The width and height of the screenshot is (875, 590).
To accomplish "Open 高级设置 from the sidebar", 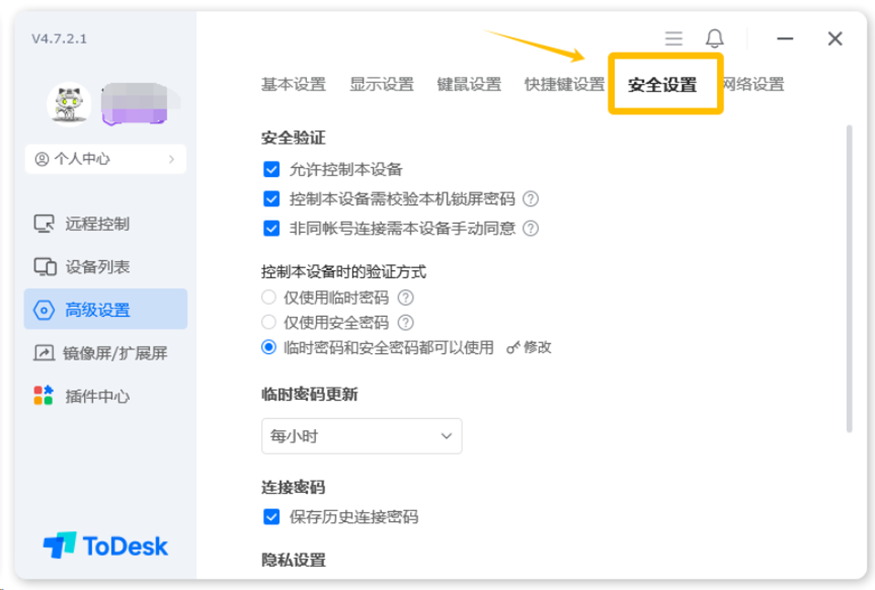I will (85, 309).
